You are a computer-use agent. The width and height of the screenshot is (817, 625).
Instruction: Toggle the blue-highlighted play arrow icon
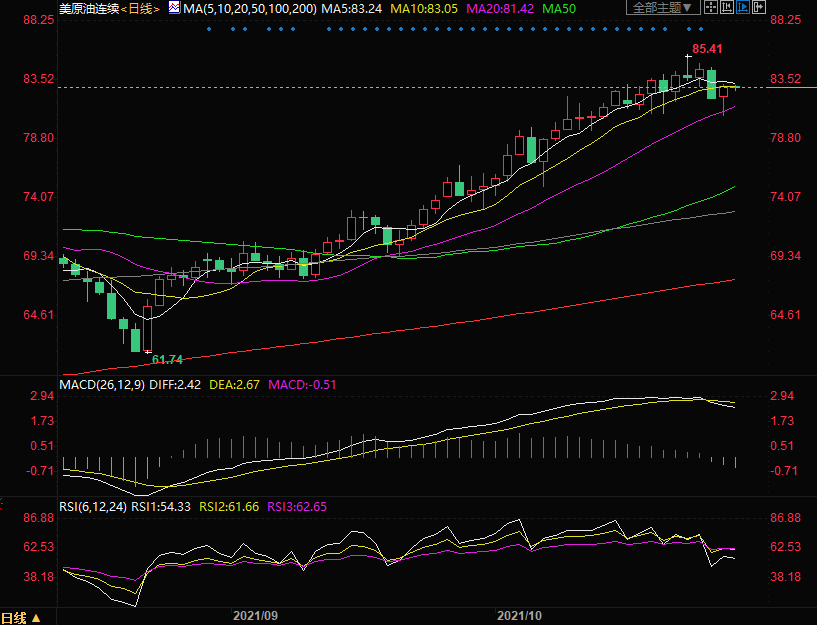click(x=743, y=7)
